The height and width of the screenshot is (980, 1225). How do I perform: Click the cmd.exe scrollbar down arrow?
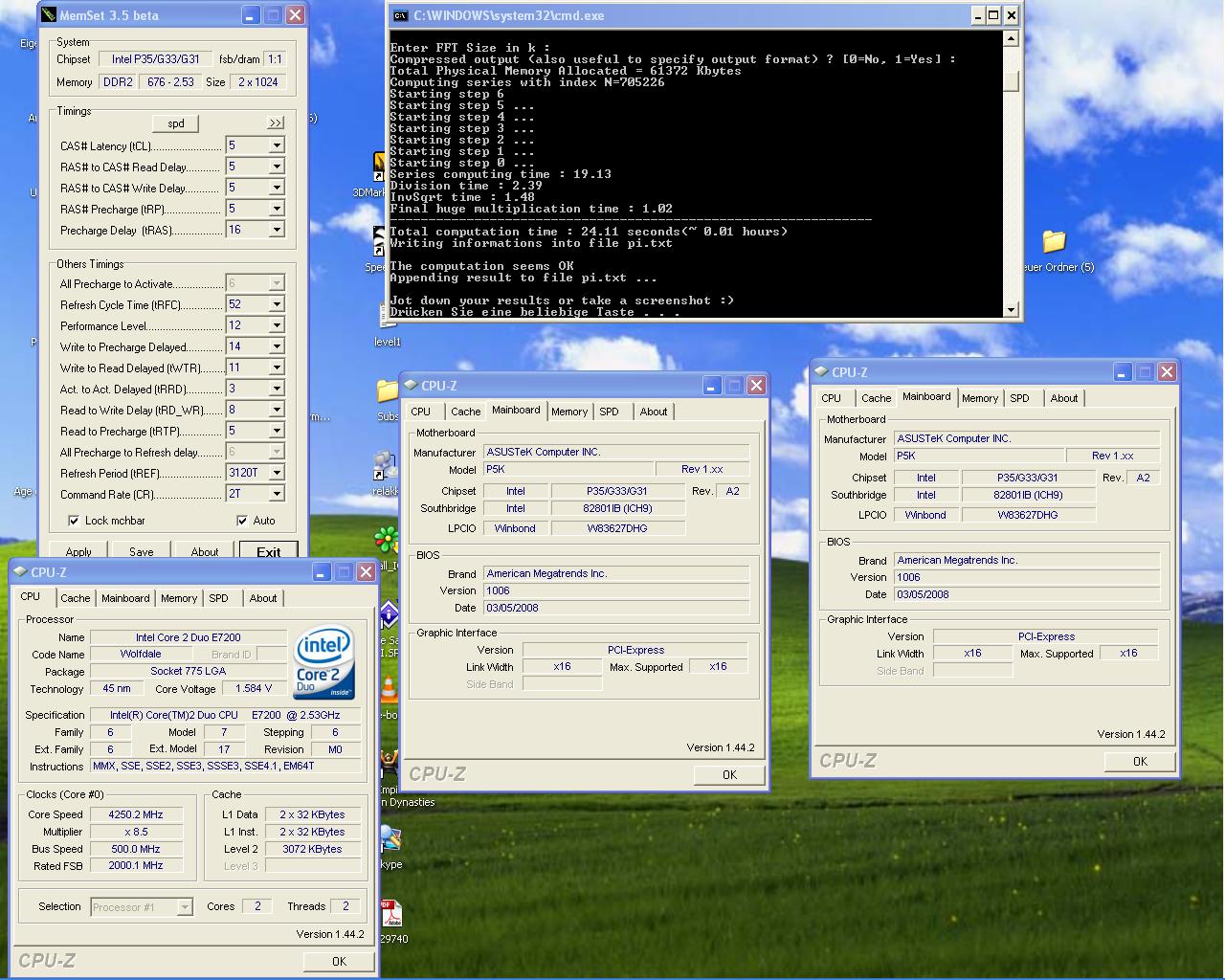(1011, 309)
